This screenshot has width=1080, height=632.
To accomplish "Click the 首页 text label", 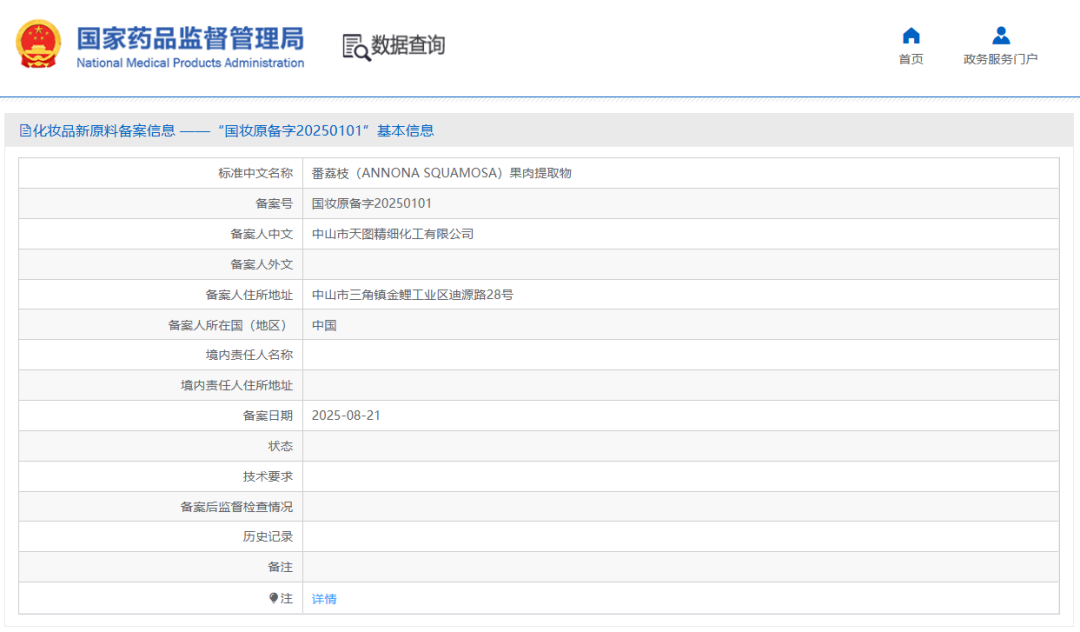I will click(x=911, y=59).
